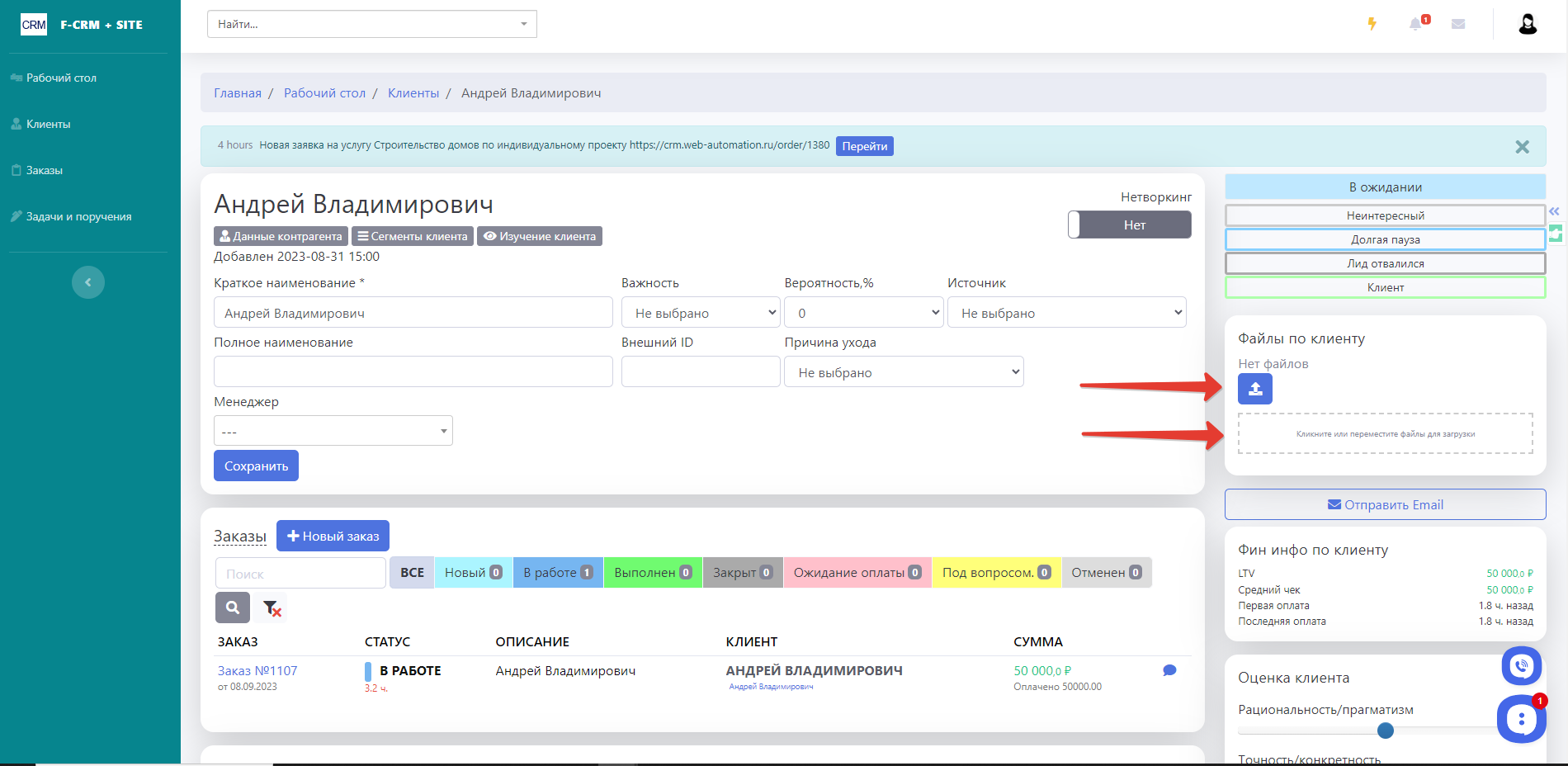Adjust the Рациональность/прагматизм slider handle

(x=1386, y=731)
